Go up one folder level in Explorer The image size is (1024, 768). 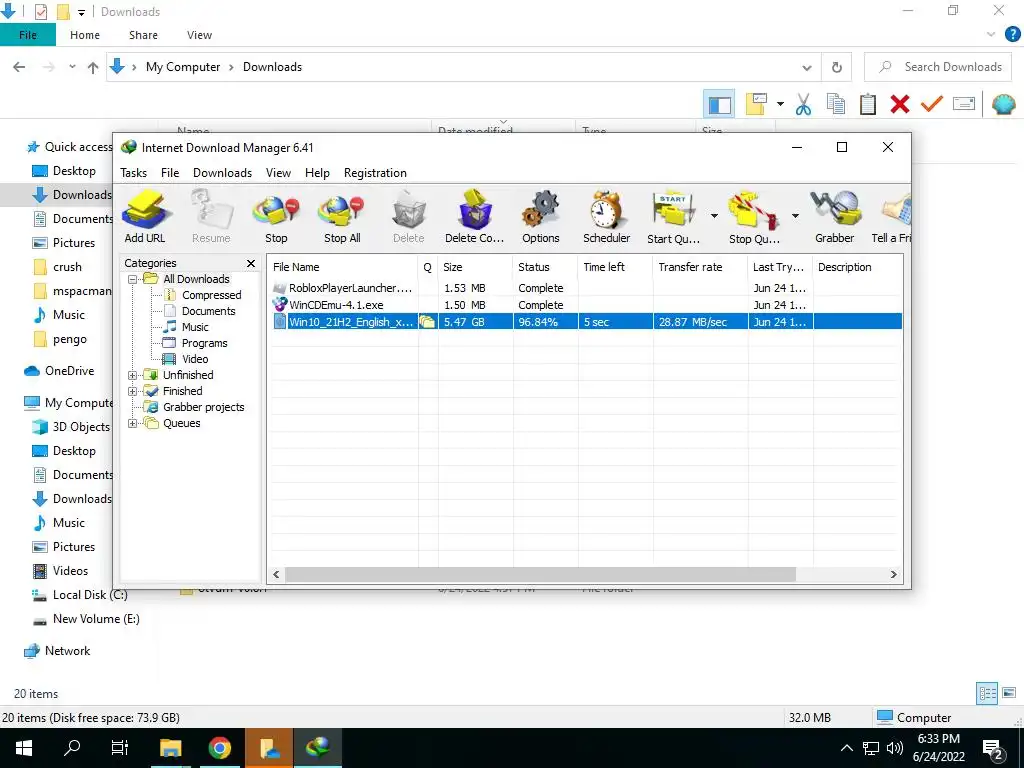93,67
